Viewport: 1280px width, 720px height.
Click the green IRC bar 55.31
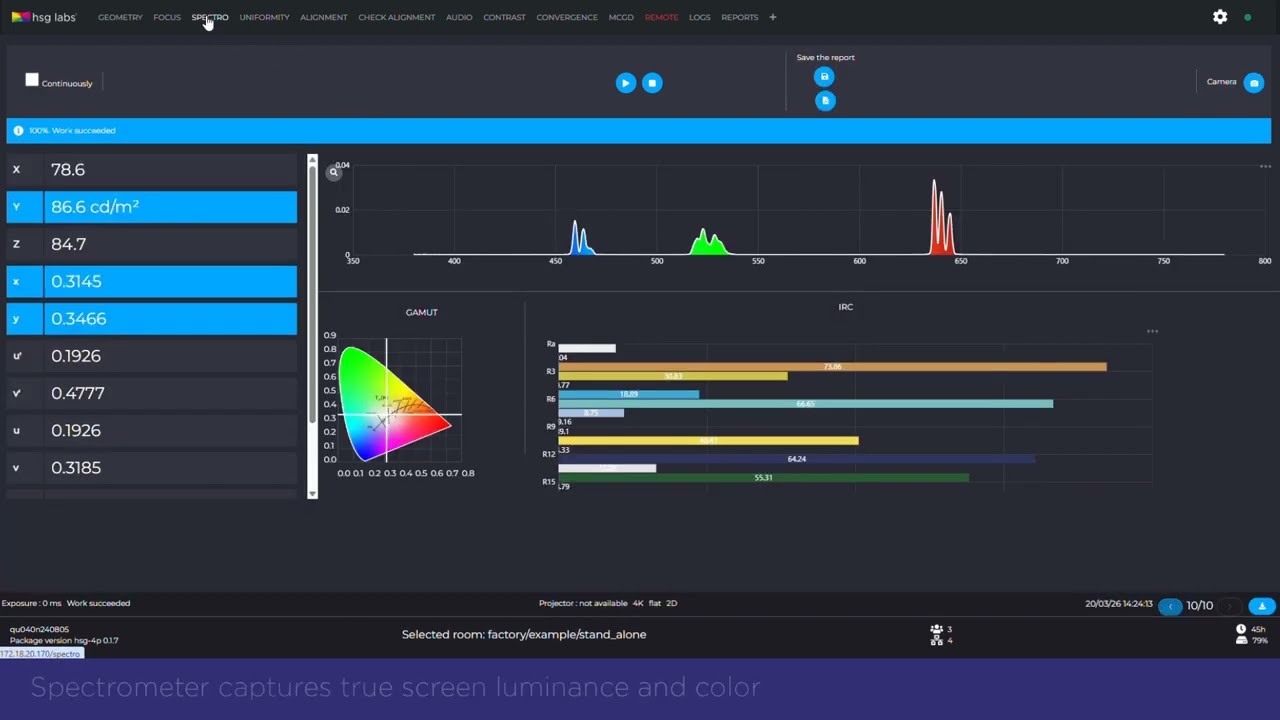click(763, 478)
